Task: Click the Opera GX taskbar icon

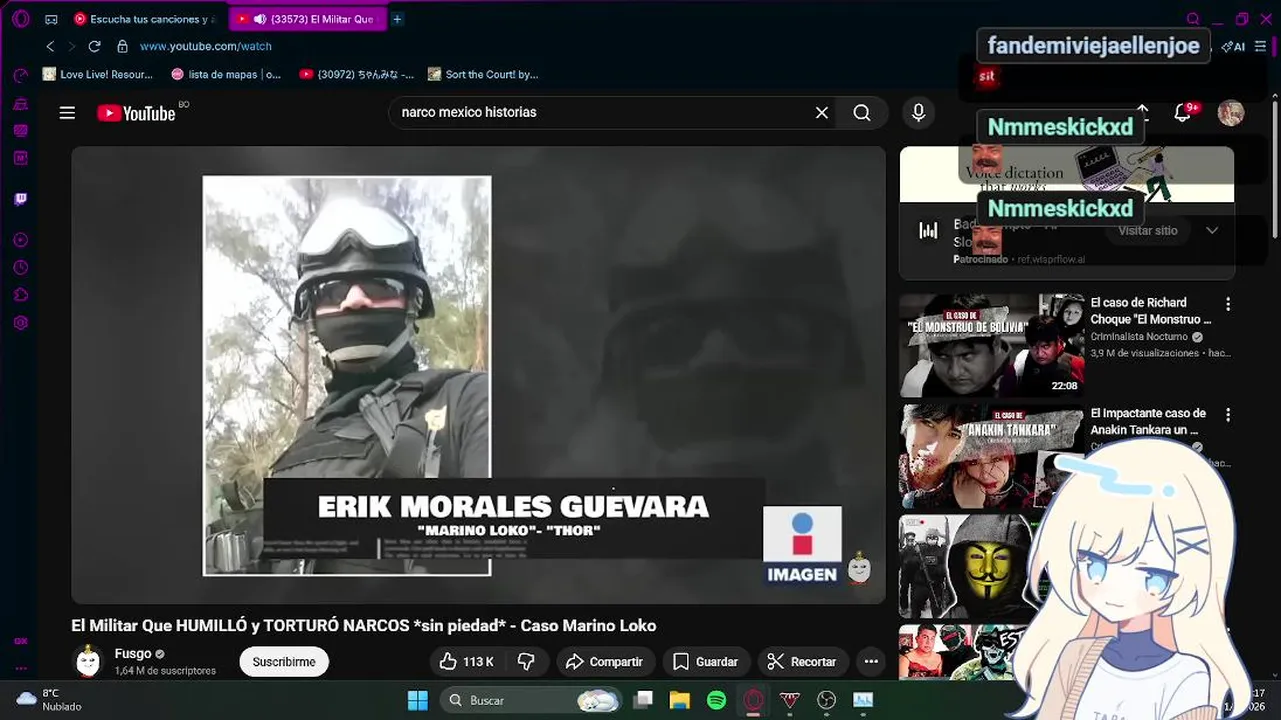Action: tap(753, 700)
